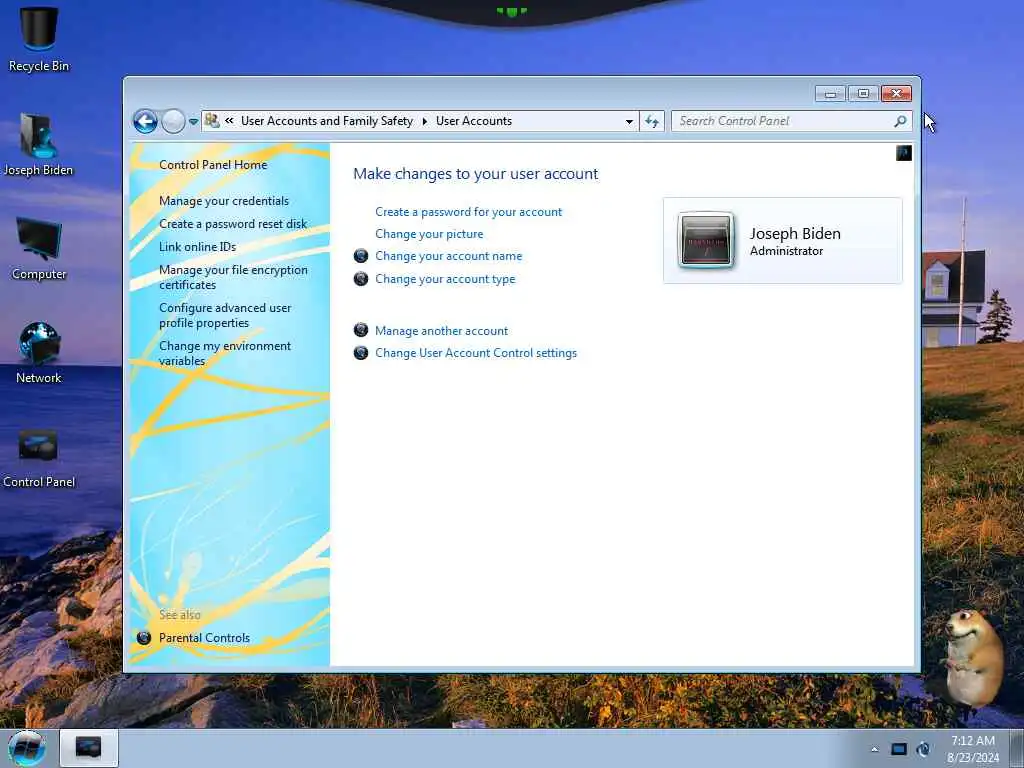Select Change your account name
1024x768 pixels.
[x=449, y=256]
